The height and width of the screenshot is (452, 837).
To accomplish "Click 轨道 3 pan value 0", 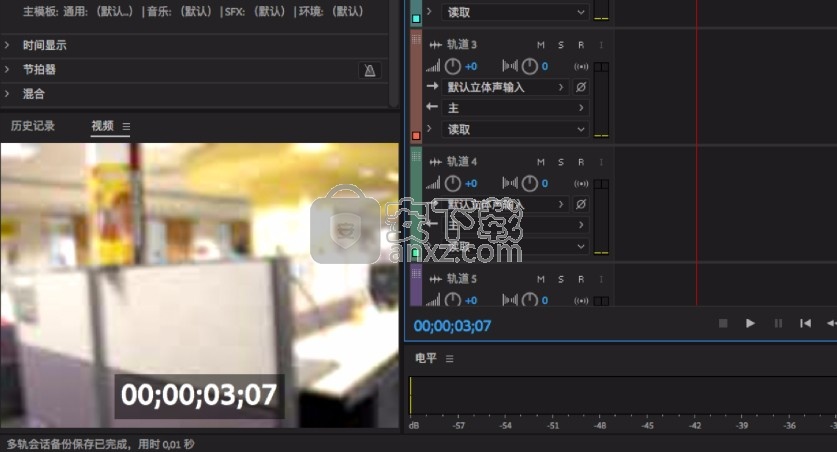I will pos(544,67).
